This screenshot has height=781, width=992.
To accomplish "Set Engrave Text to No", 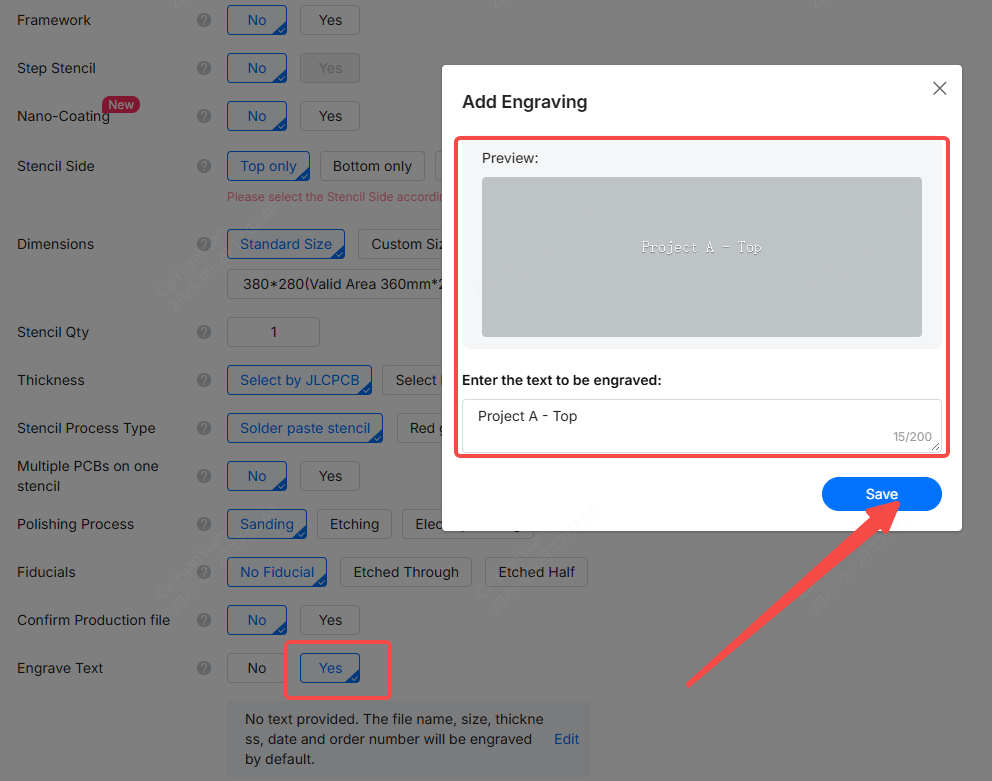I will pos(257,669).
